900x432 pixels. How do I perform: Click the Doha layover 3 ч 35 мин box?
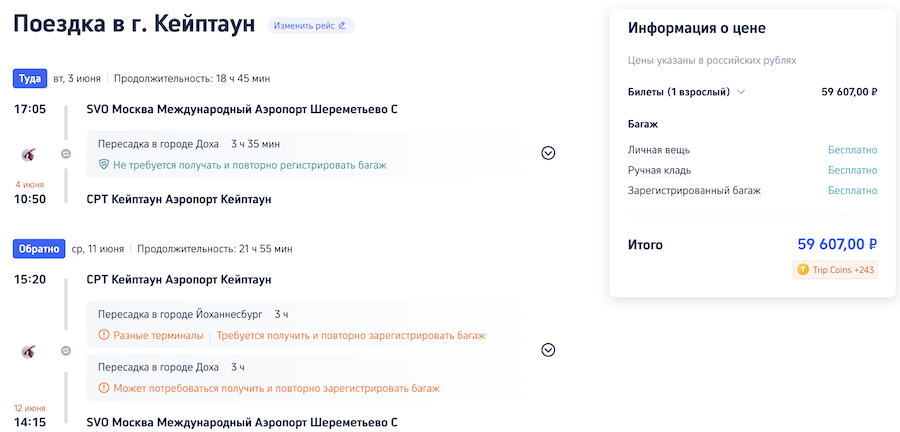(300, 154)
